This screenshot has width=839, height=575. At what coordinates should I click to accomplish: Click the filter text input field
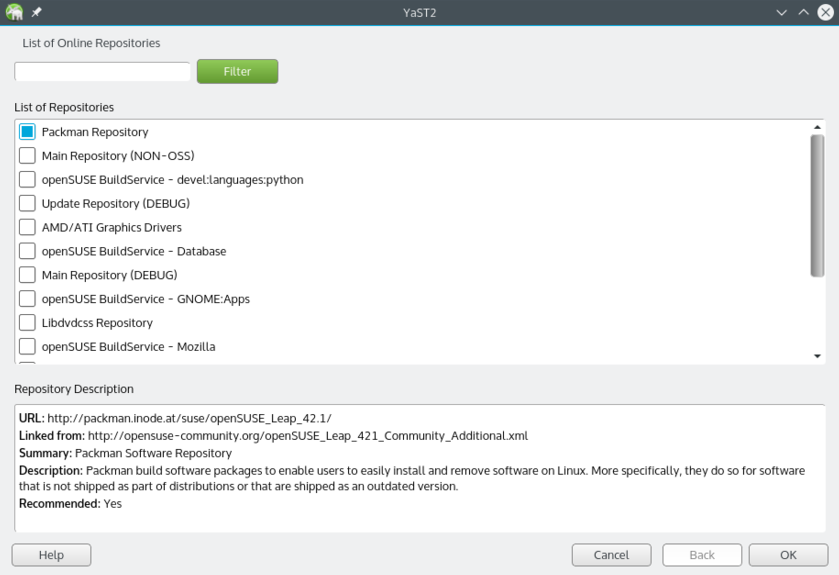click(x=102, y=72)
